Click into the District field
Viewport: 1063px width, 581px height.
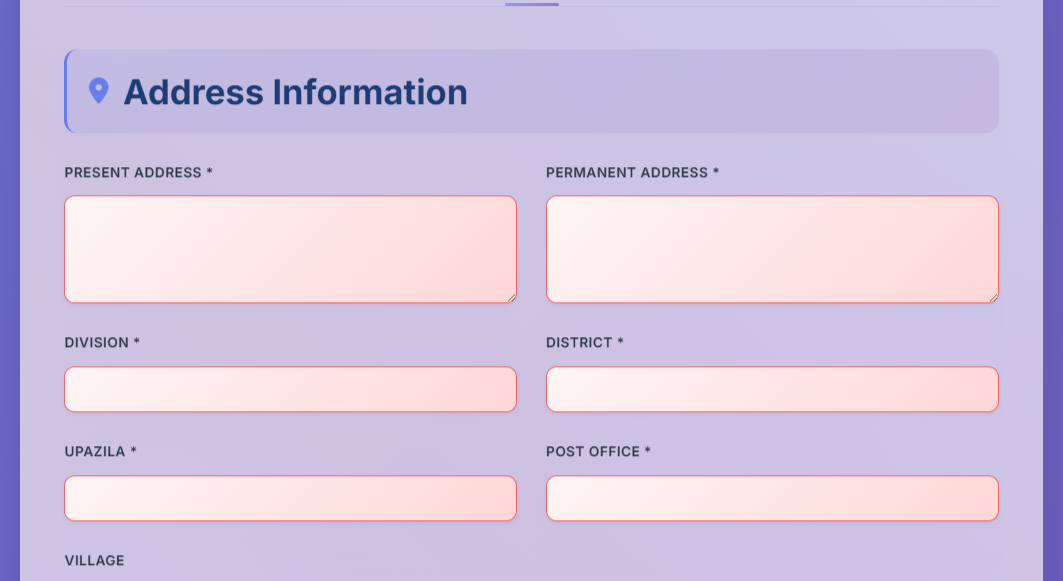click(x=772, y=389)
